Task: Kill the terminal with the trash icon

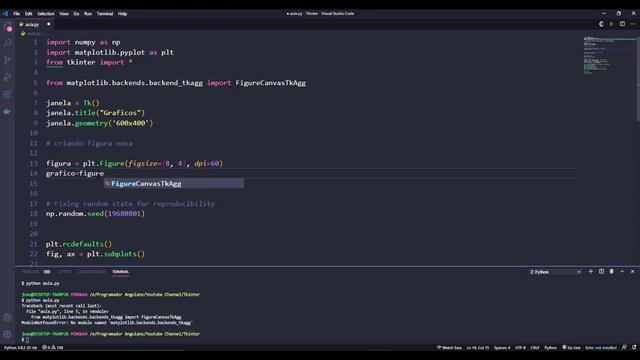Action: (x=611, y=271)
